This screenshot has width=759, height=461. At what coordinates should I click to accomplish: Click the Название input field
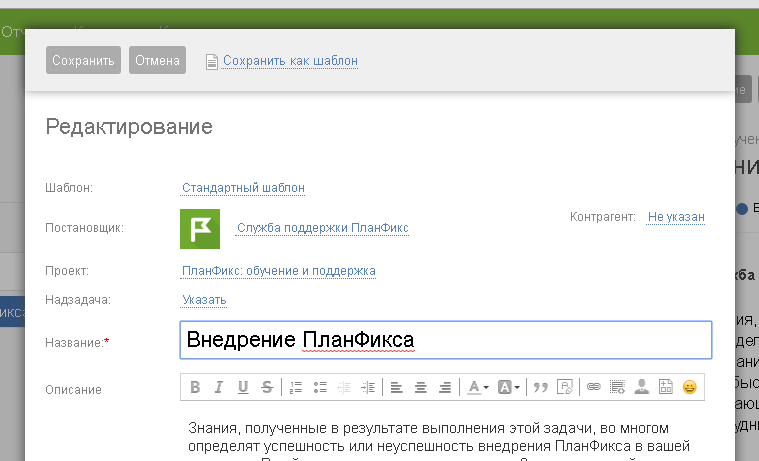point(445,340)
